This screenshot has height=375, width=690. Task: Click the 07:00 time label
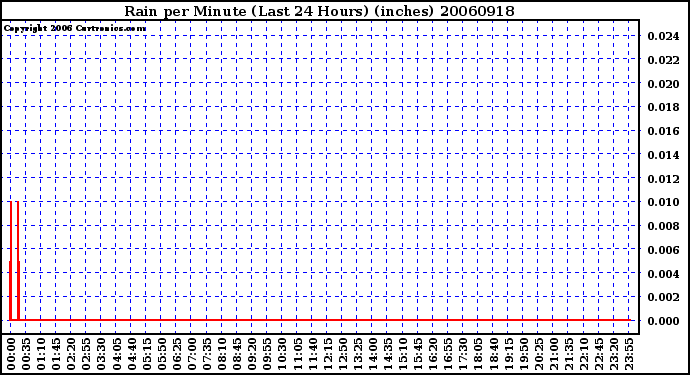tap(192, 354)
